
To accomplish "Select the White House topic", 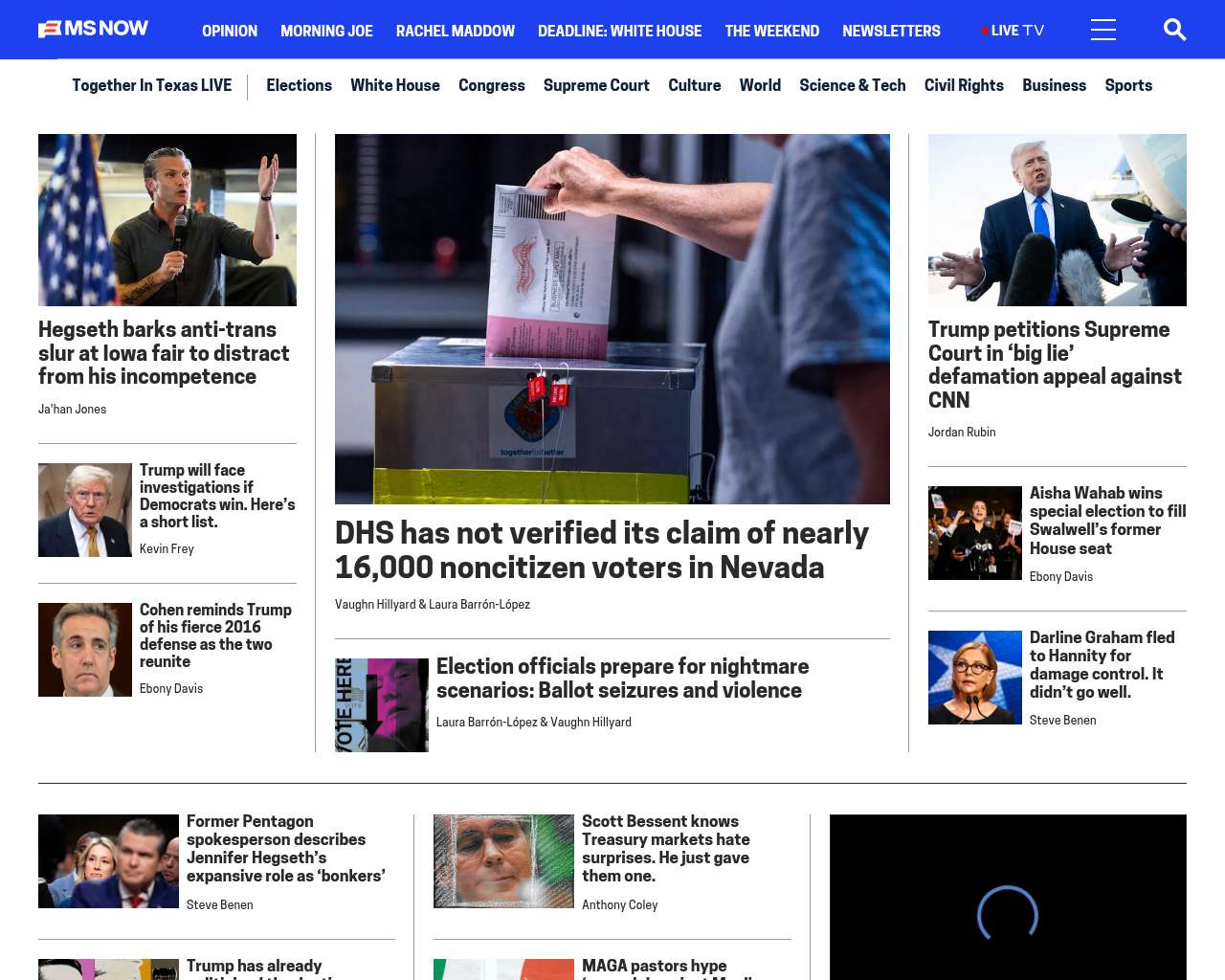I will (x=395, y=85).
